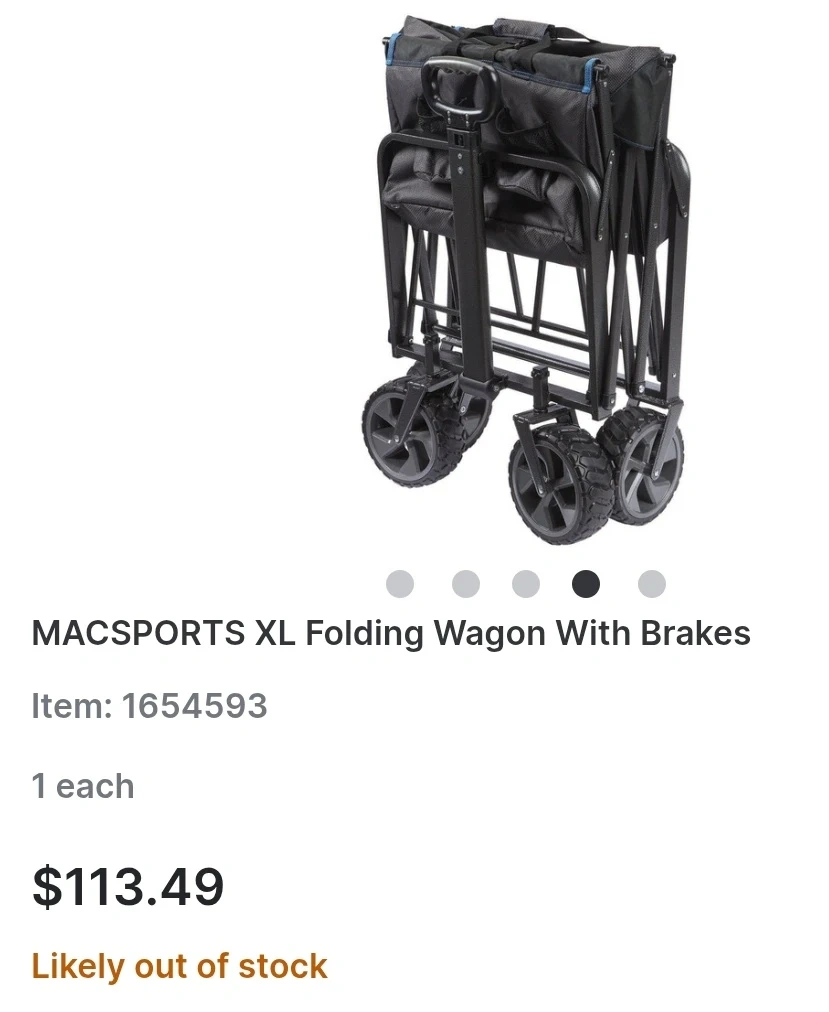
Task: Click the active fourth carousel dot
Action: (586, 584)
